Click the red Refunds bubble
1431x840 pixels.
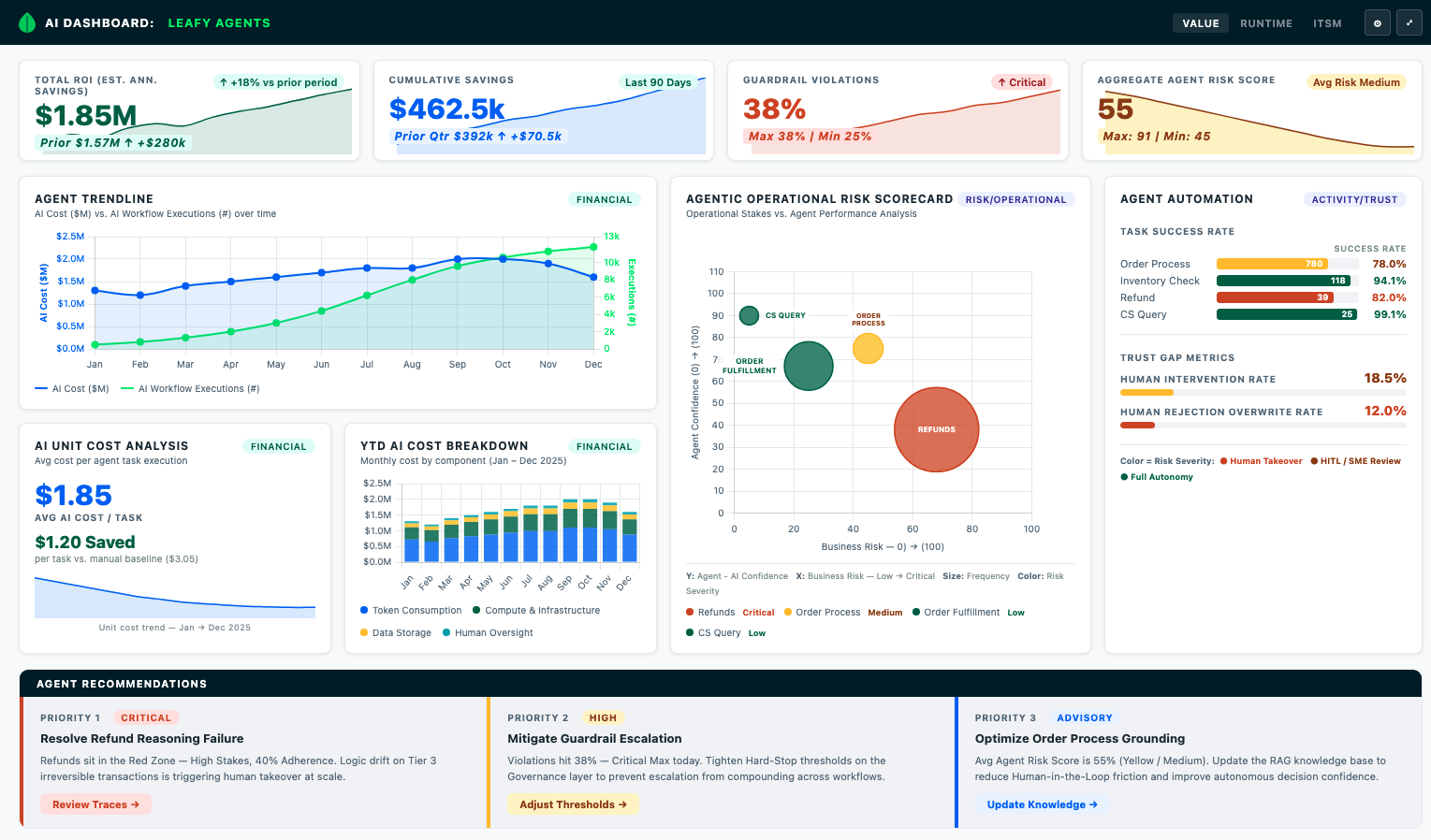(936, 429)
